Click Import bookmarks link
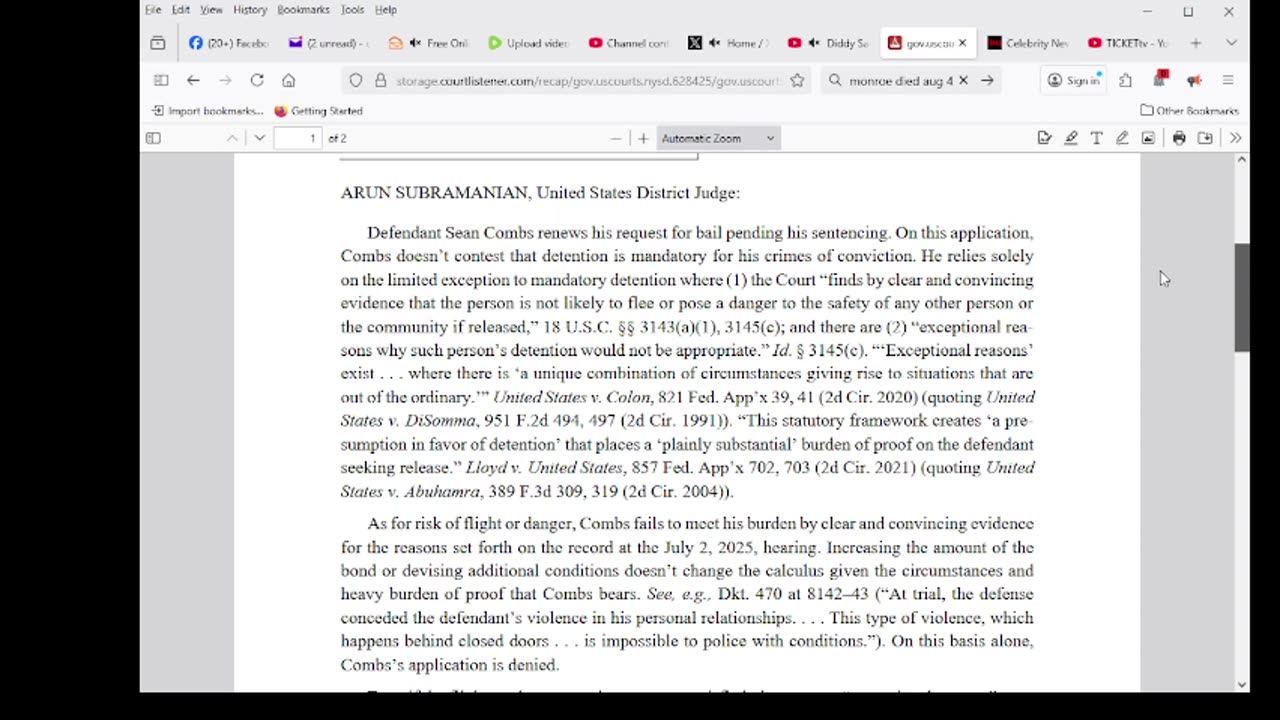This screenshot has width=1280, height=720. click(x=208, y=111)
